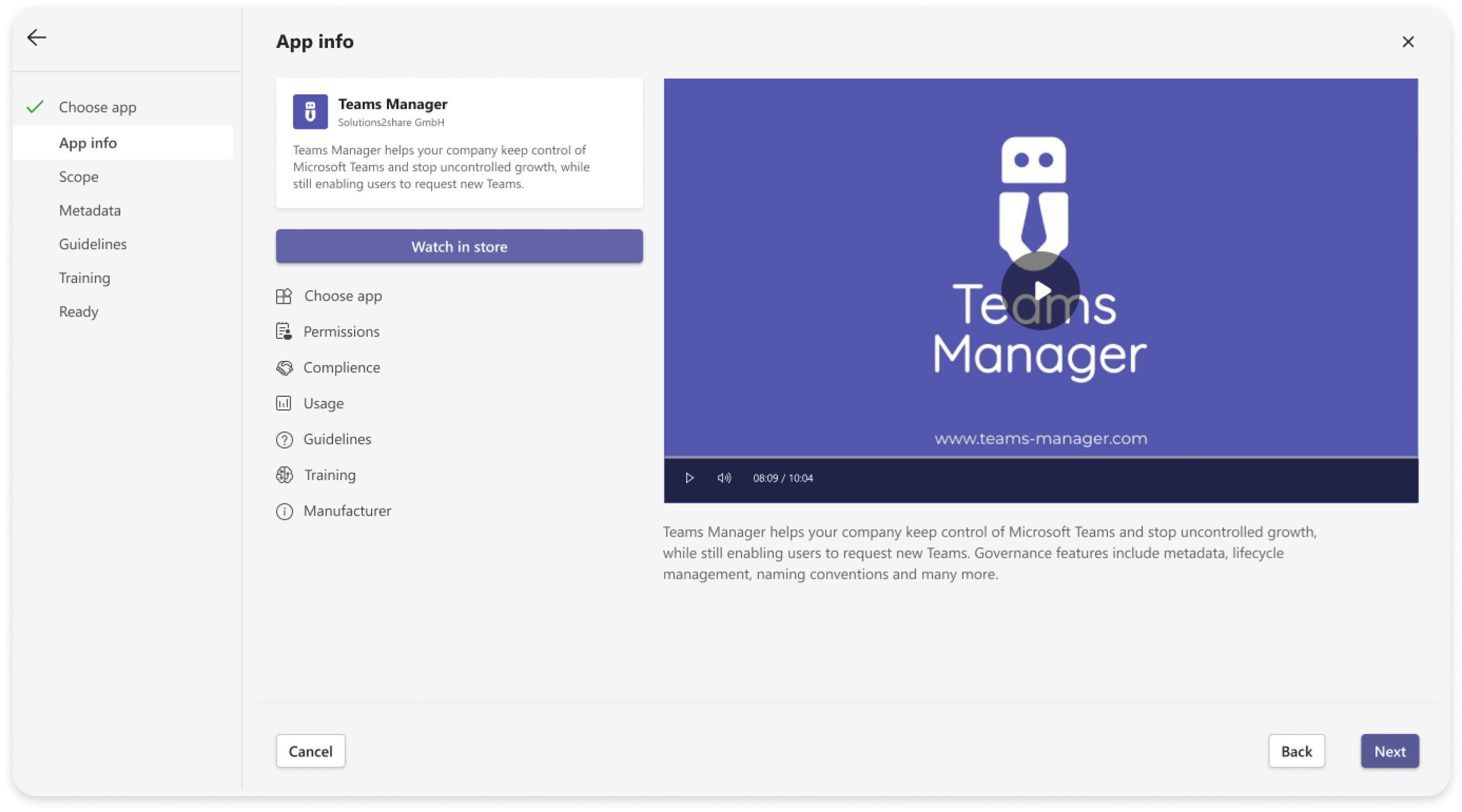1462x812 pixels.
Task: Click the video progress bar
Action: click(x=1040, y=457)
